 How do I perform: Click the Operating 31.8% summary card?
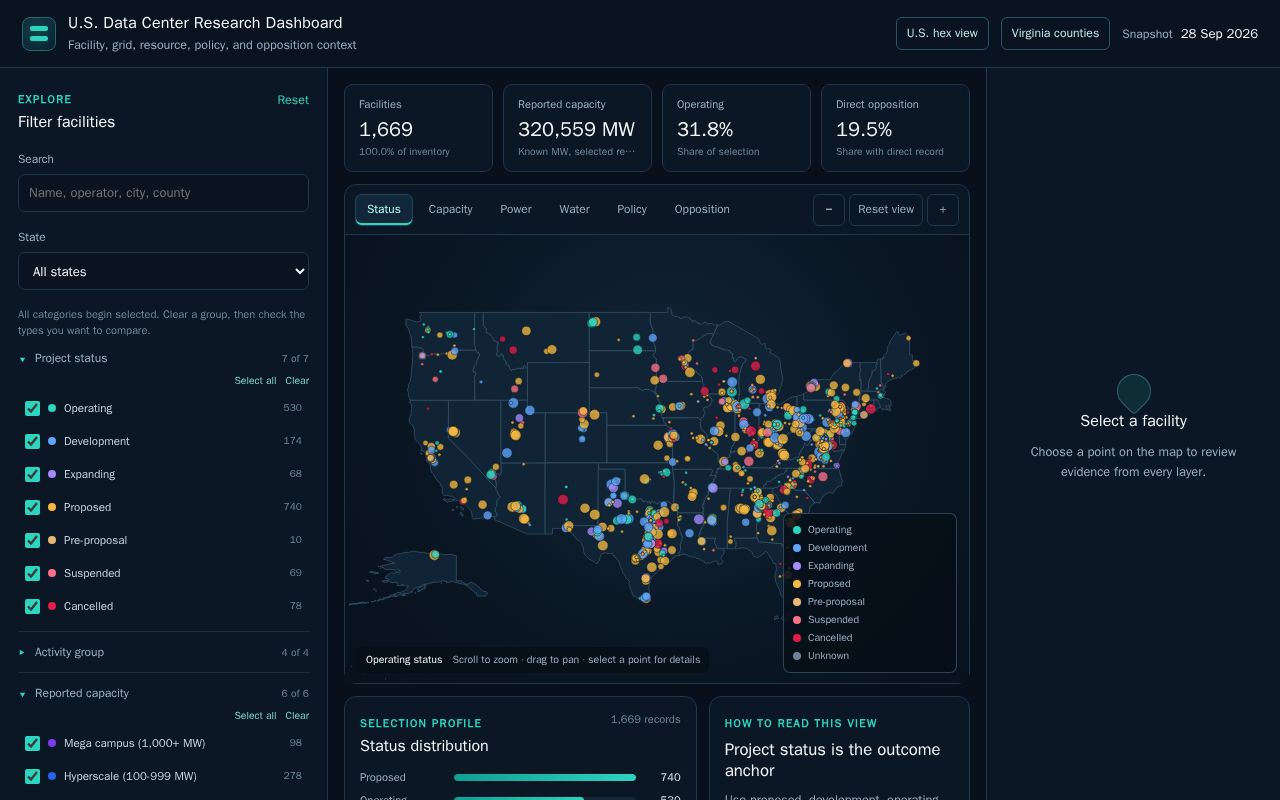(736, 128)
